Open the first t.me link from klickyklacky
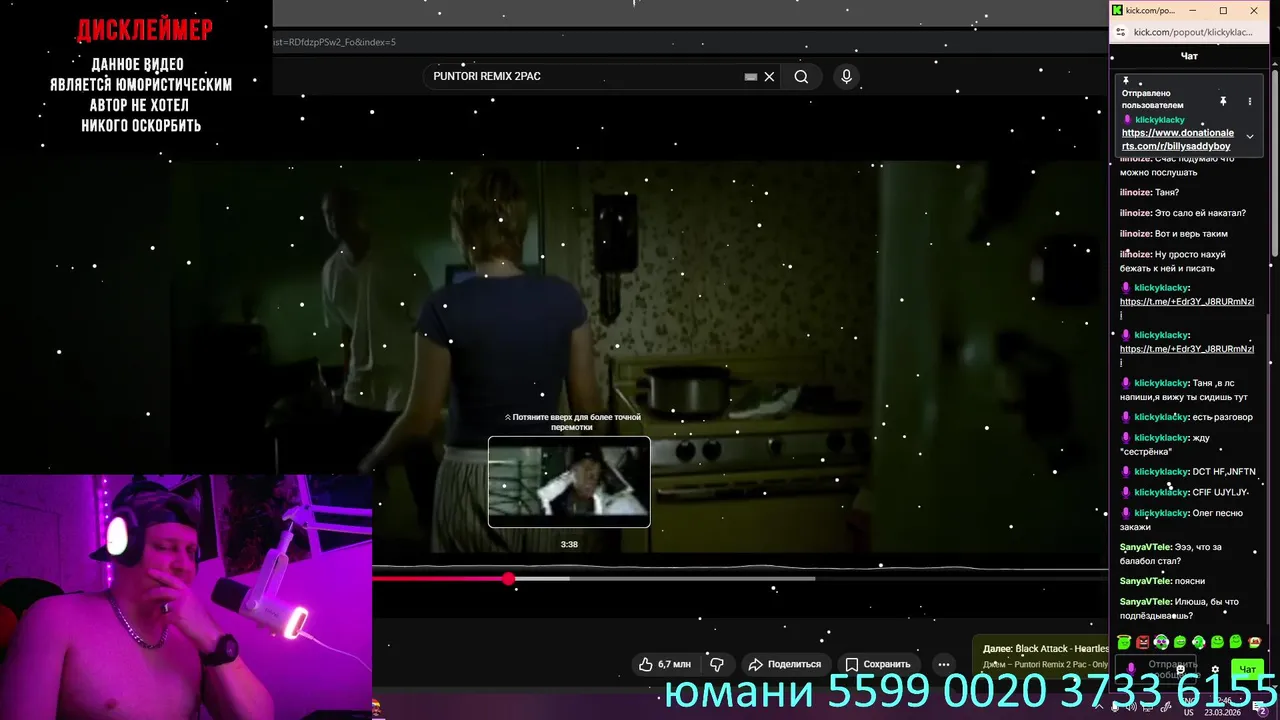 [1187, 307]
